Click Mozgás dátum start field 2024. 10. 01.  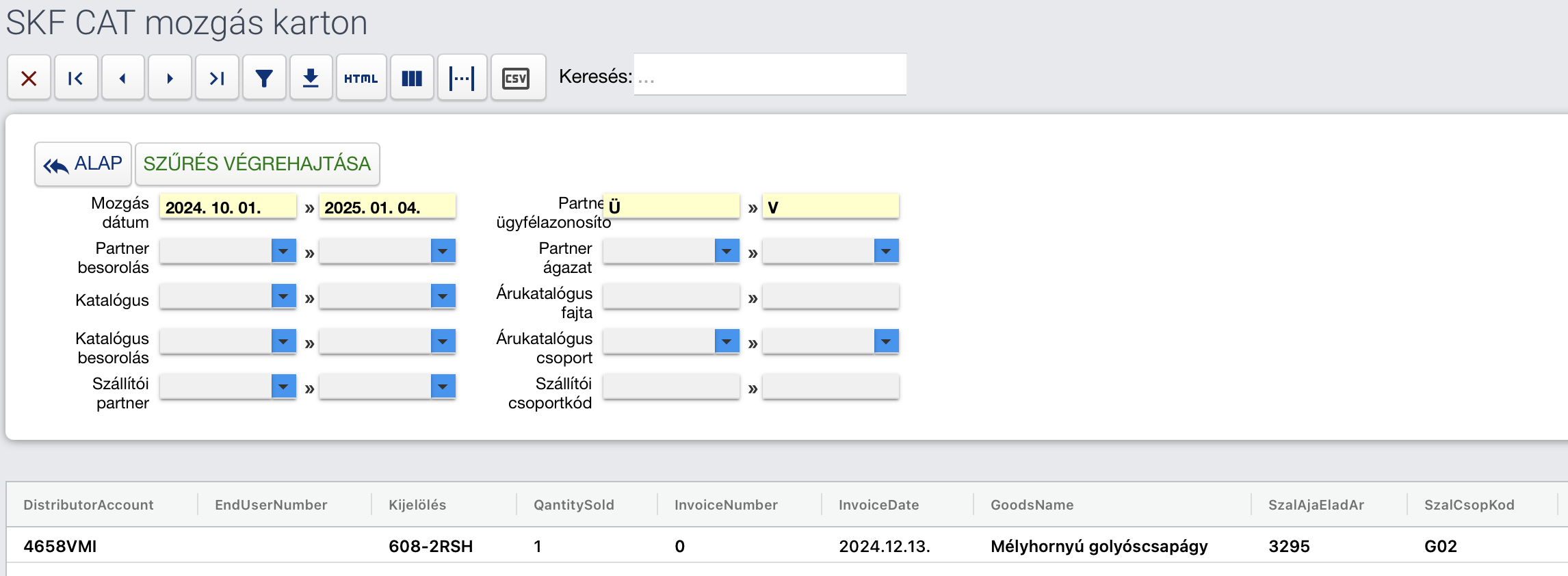(x=228, y=207)
